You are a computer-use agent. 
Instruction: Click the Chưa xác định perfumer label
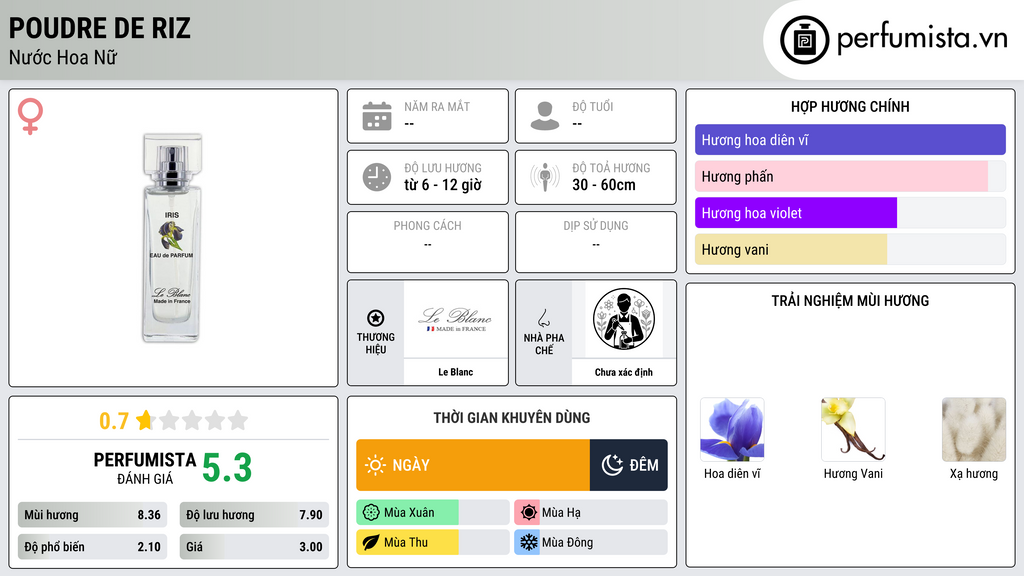click(x=623, y=372)
